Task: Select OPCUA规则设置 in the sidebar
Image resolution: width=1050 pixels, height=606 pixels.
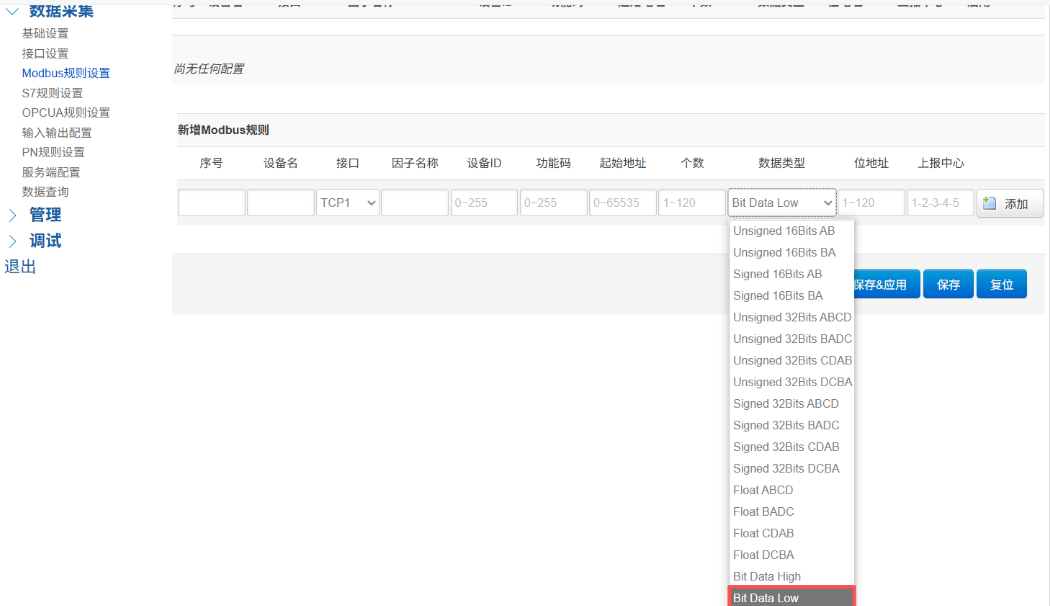Action: [52, 112]
